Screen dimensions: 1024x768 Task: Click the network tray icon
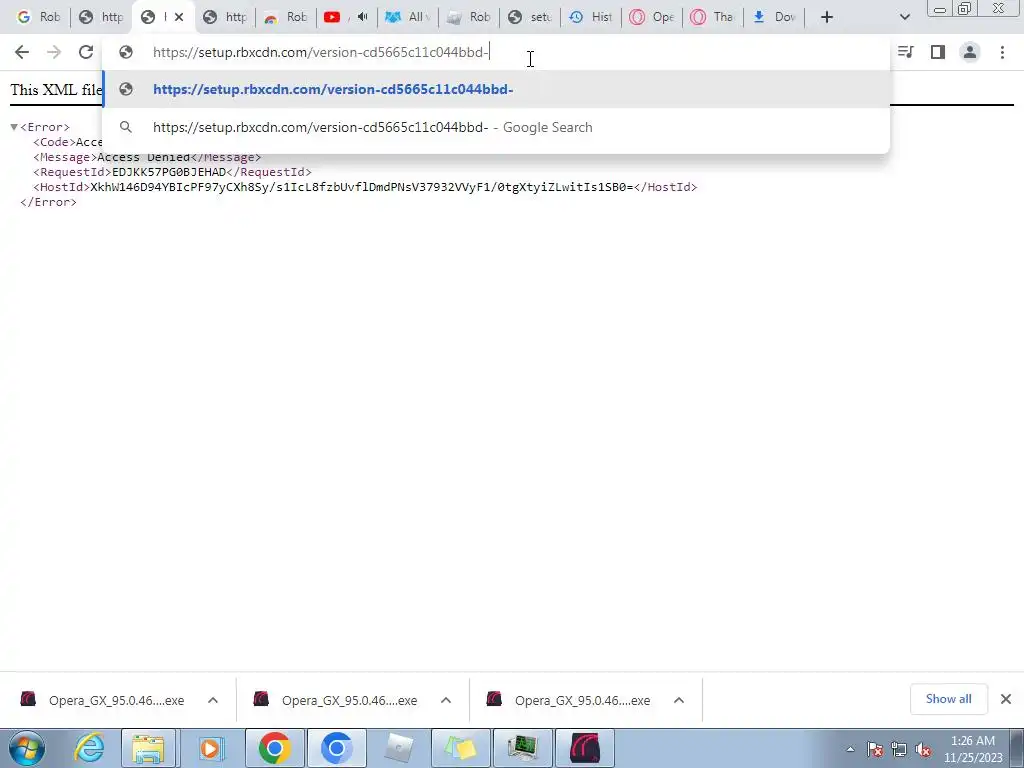point(899,749)
